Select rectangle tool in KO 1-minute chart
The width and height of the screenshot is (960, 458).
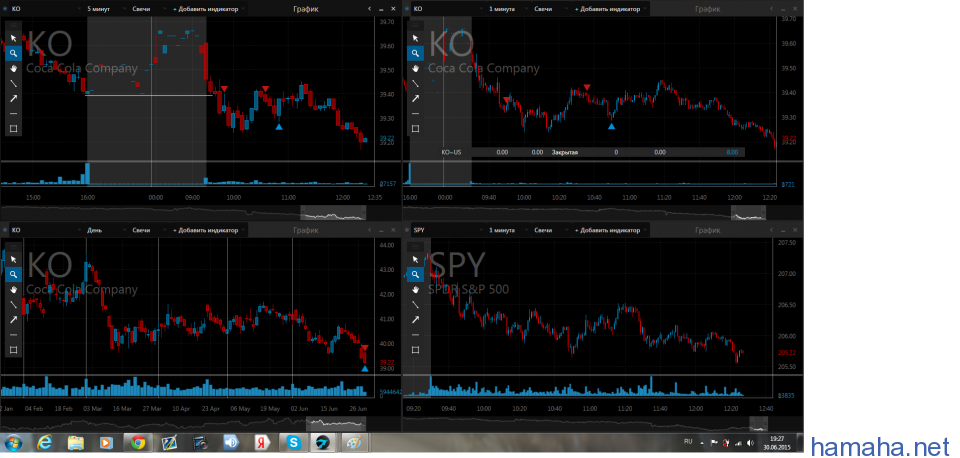pos(416,129)
